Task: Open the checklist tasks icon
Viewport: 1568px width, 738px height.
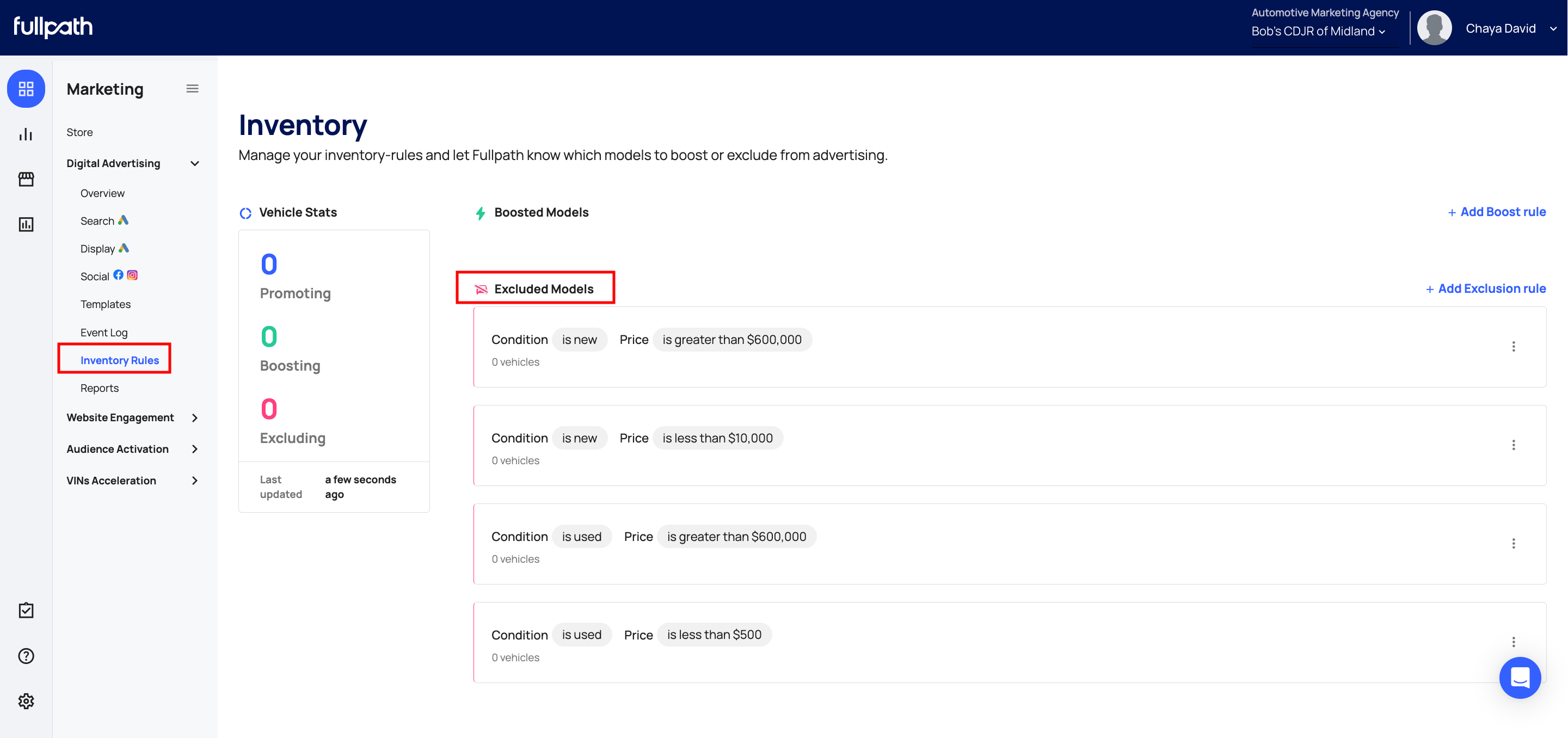Action: (26, 610)
